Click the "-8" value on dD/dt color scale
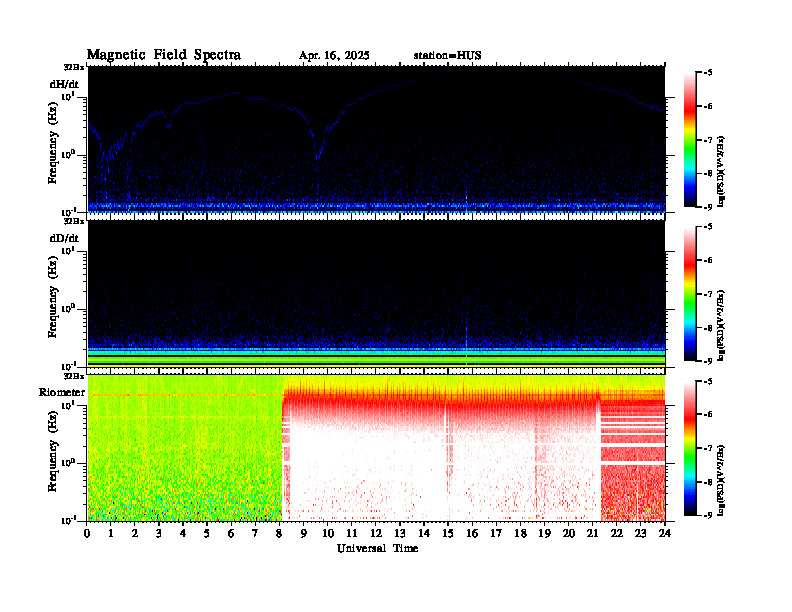 coord(708,328)
